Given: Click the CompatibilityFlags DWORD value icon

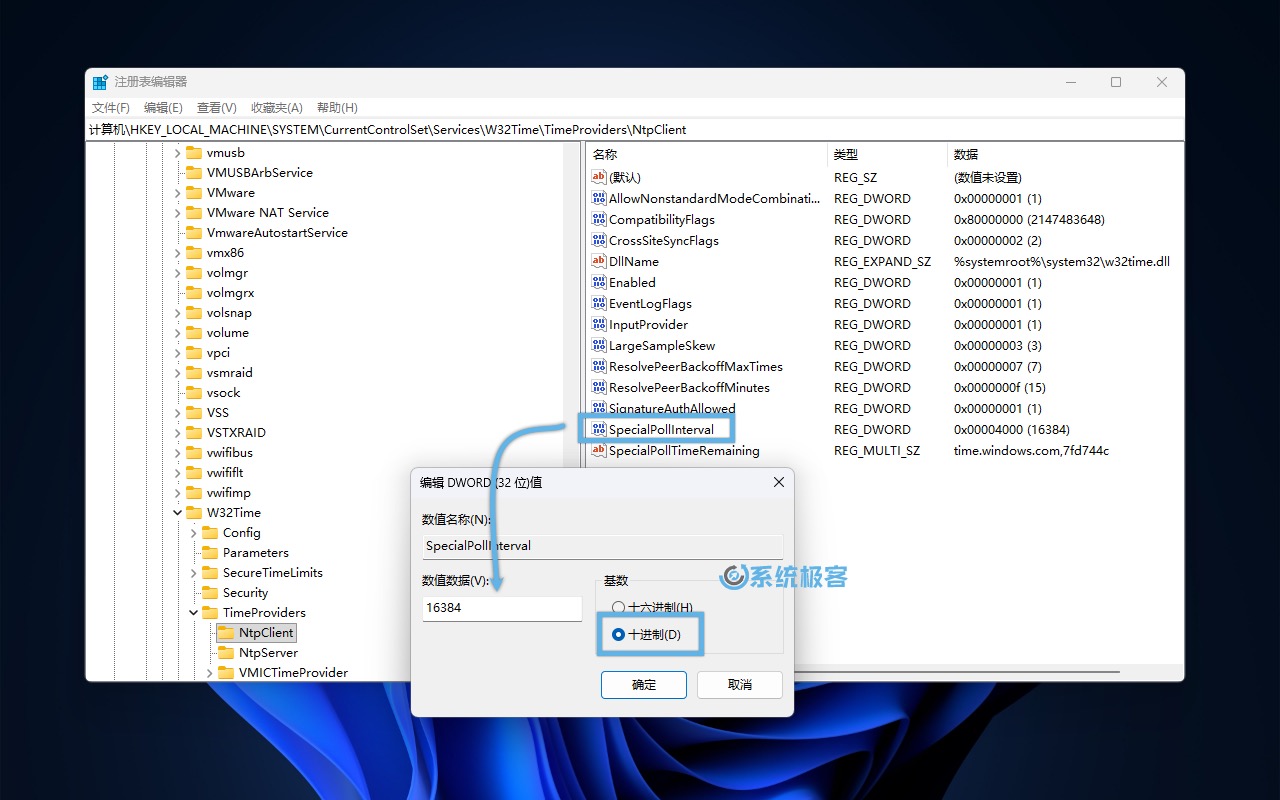Looking at the screenshot, I should coord(599,219).
